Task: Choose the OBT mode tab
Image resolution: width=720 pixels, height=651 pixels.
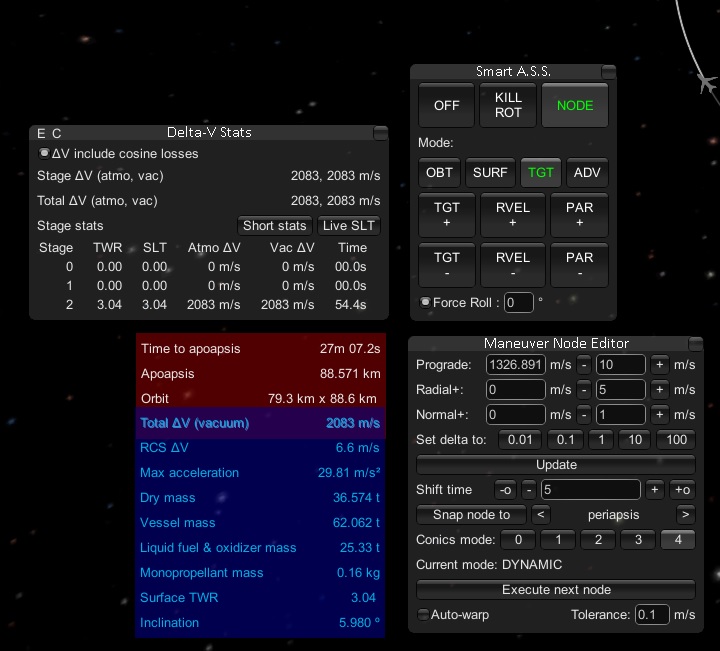Action: coord(439,173)
